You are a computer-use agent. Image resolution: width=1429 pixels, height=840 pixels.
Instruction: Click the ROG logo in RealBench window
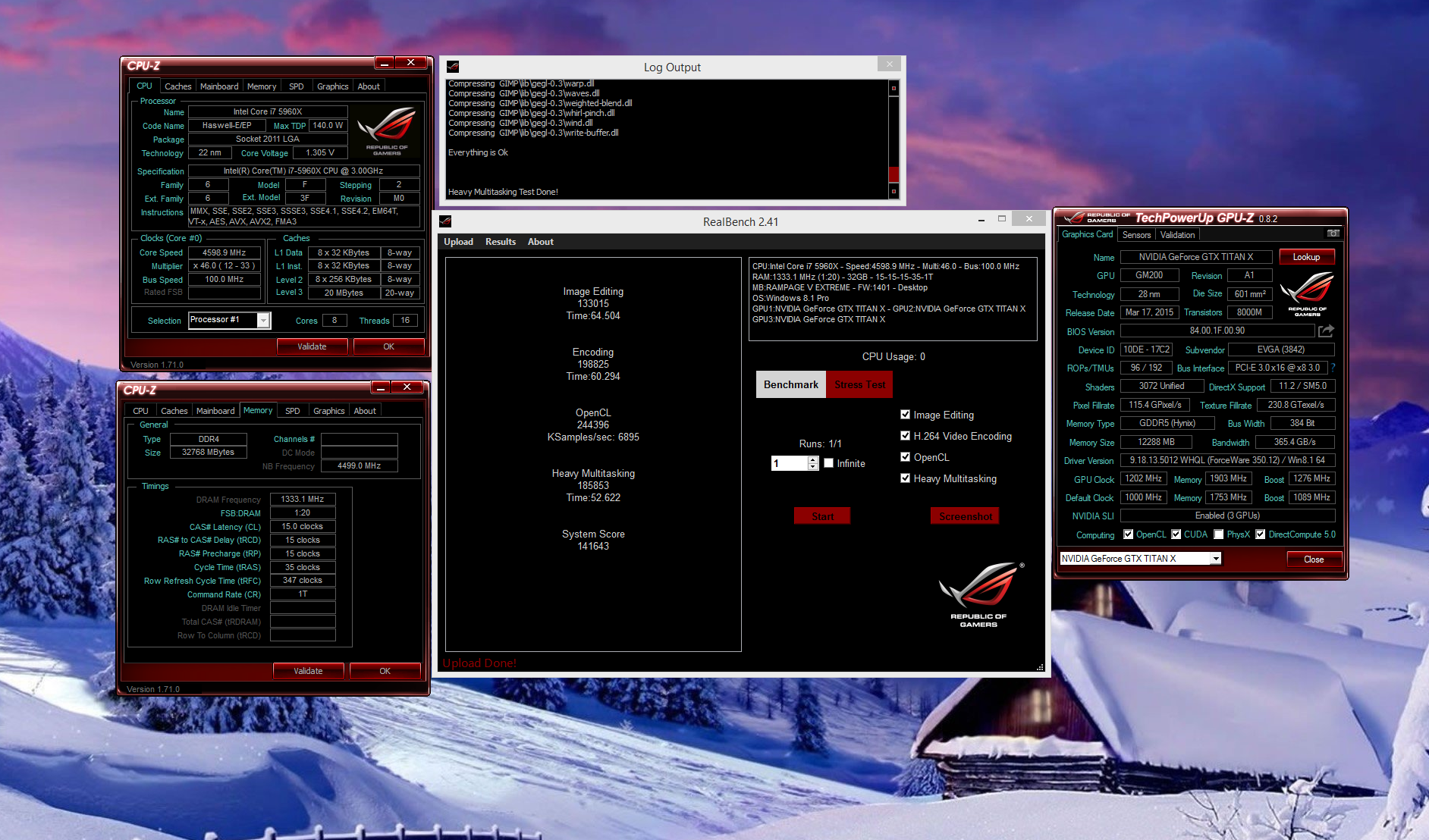pos(980,594)
